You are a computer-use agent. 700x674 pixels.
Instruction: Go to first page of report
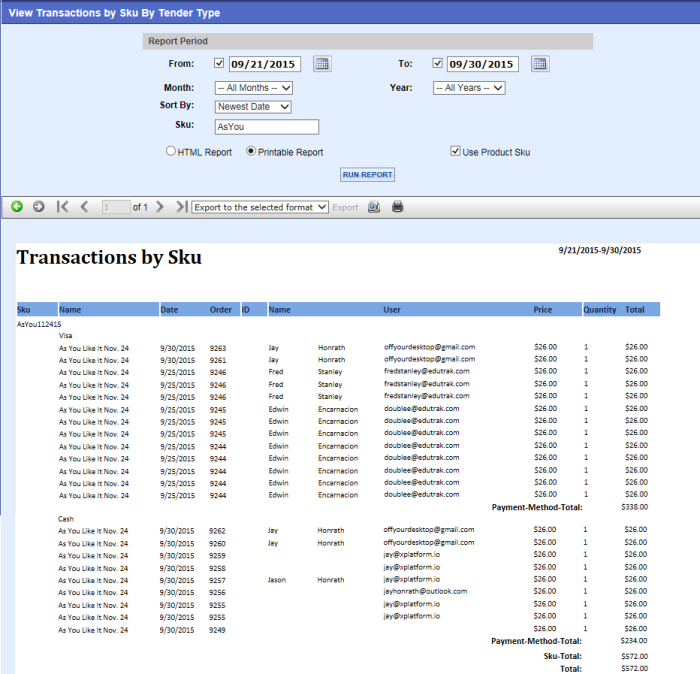point(63,207)
